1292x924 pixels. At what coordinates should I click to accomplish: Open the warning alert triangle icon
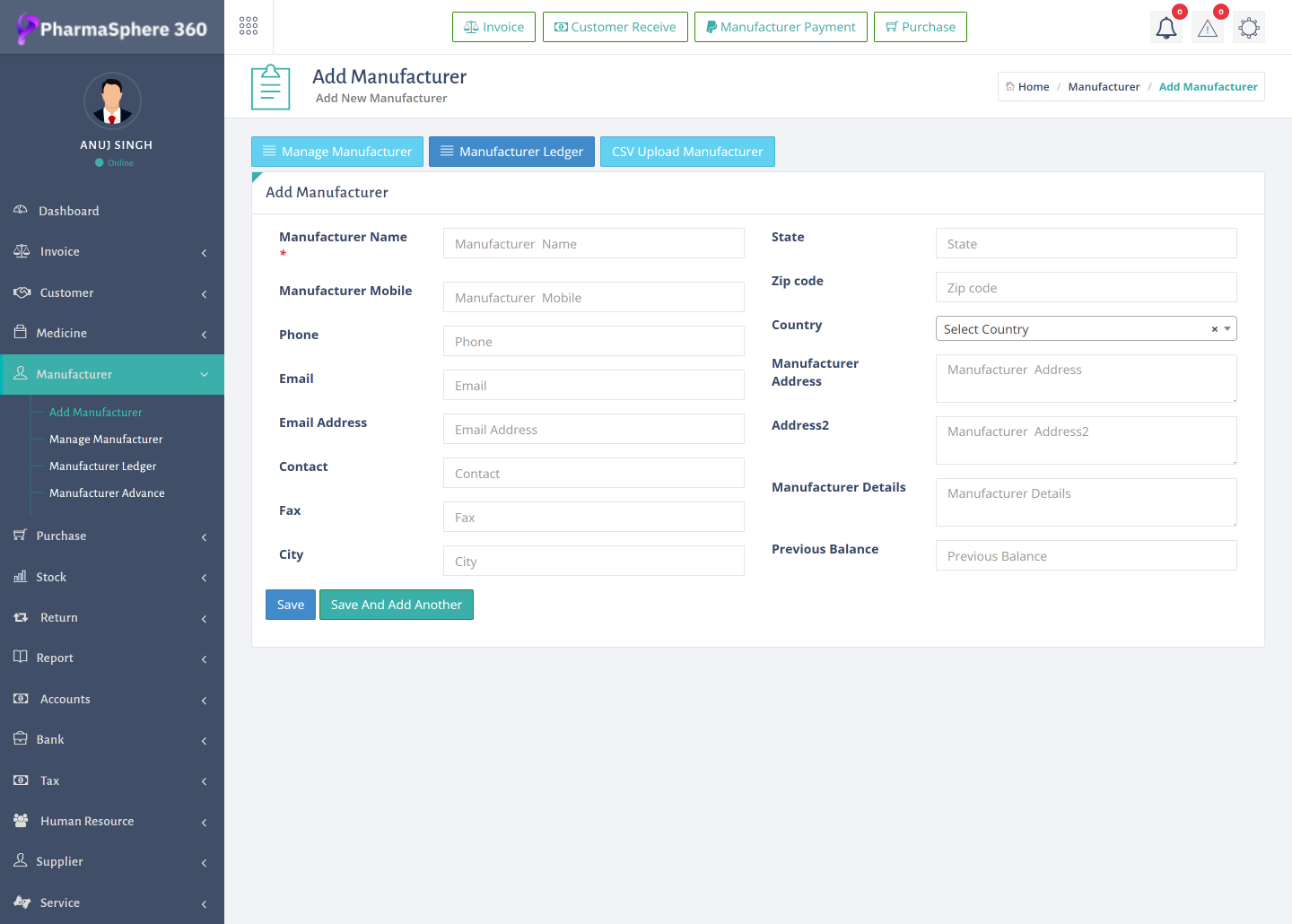tap(1208, 28)
